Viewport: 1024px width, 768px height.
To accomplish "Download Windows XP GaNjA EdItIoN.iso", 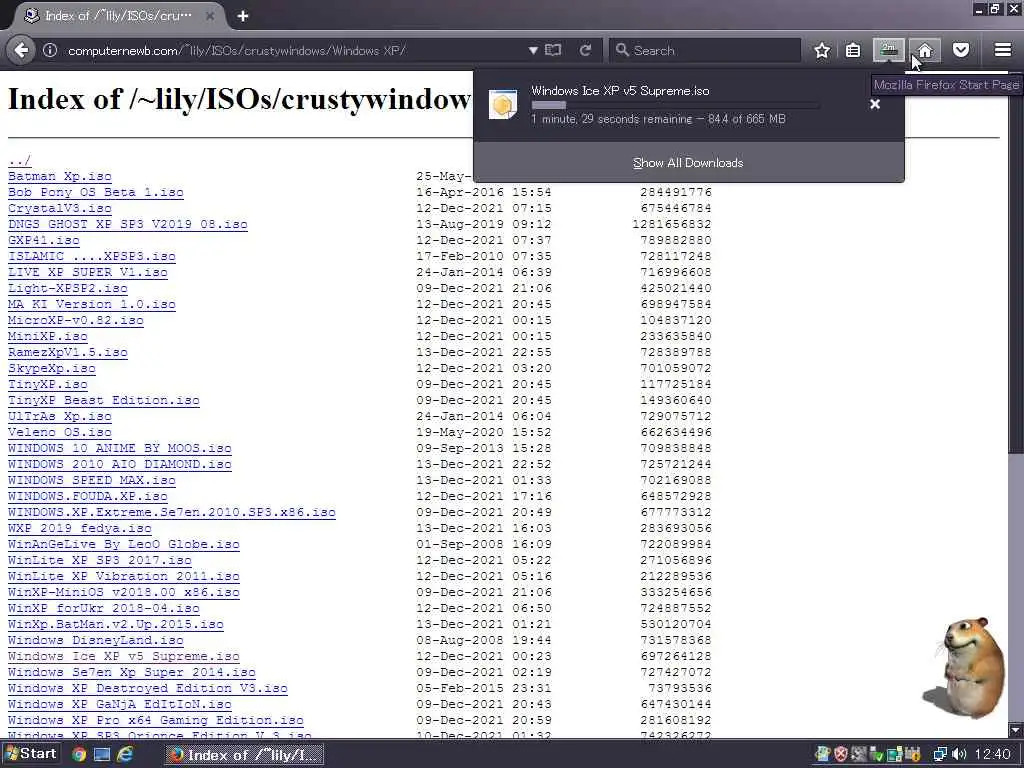I will [120, 704].
